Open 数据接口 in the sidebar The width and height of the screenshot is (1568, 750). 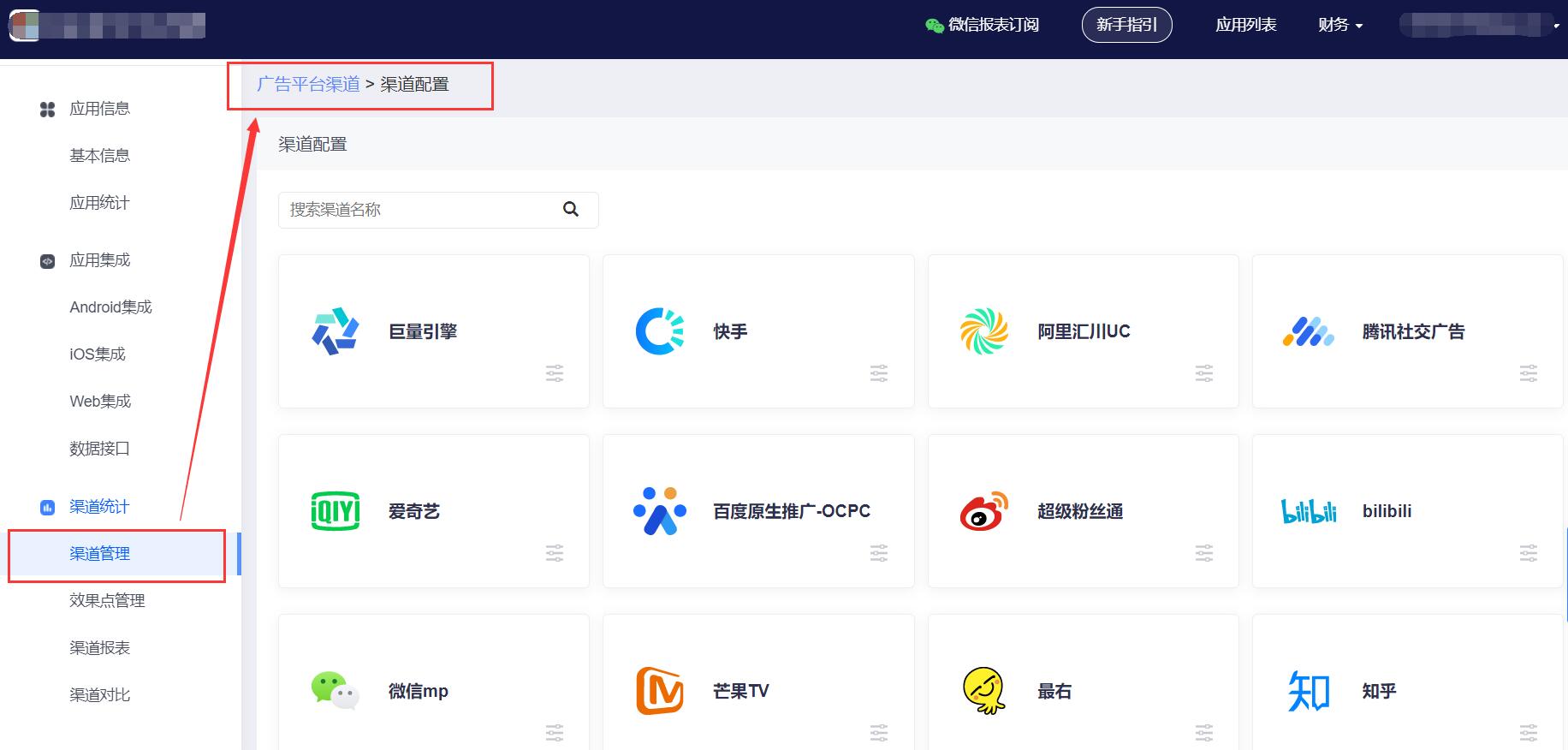[99, 449]
